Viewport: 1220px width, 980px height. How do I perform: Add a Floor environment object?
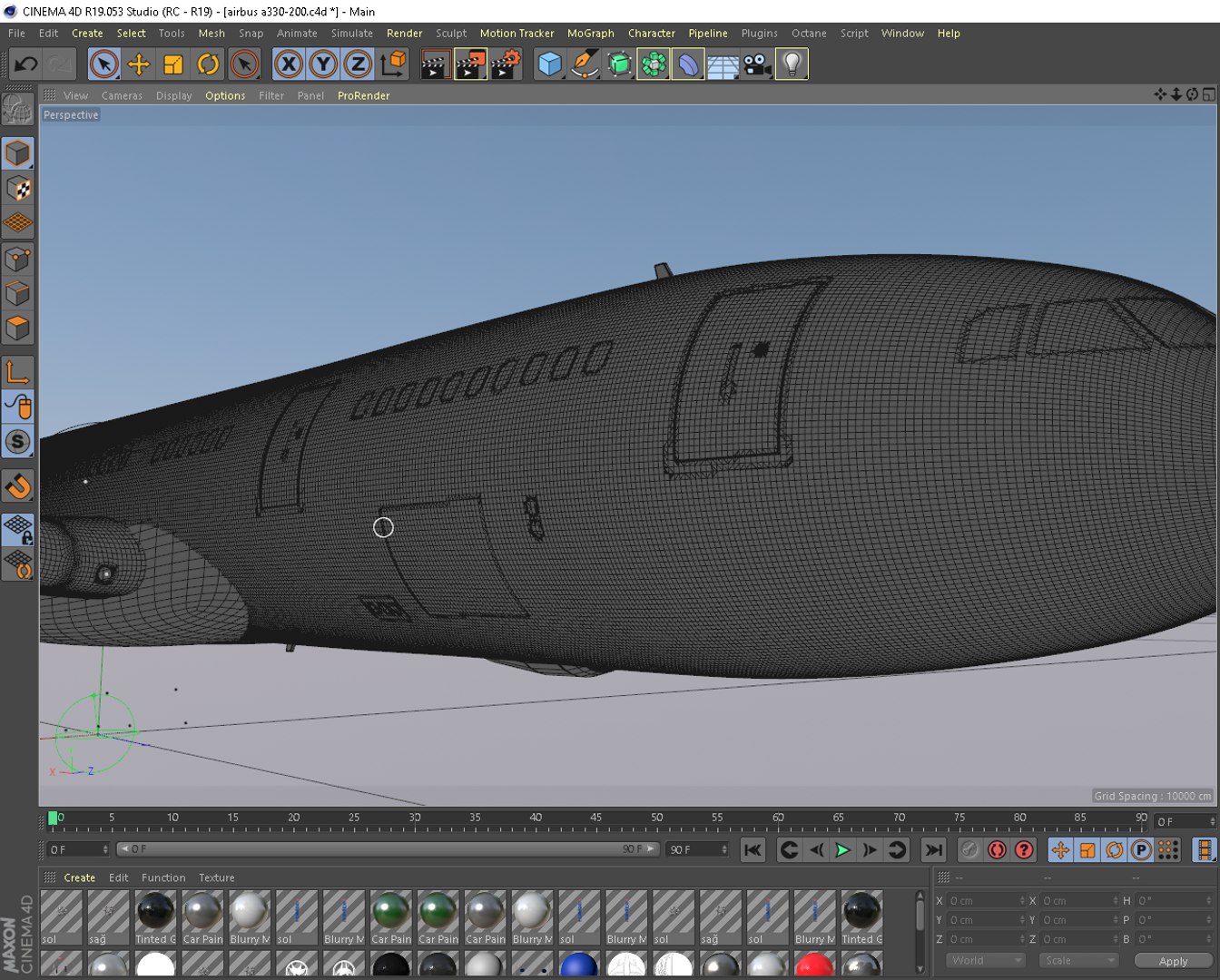click(723, 65)
